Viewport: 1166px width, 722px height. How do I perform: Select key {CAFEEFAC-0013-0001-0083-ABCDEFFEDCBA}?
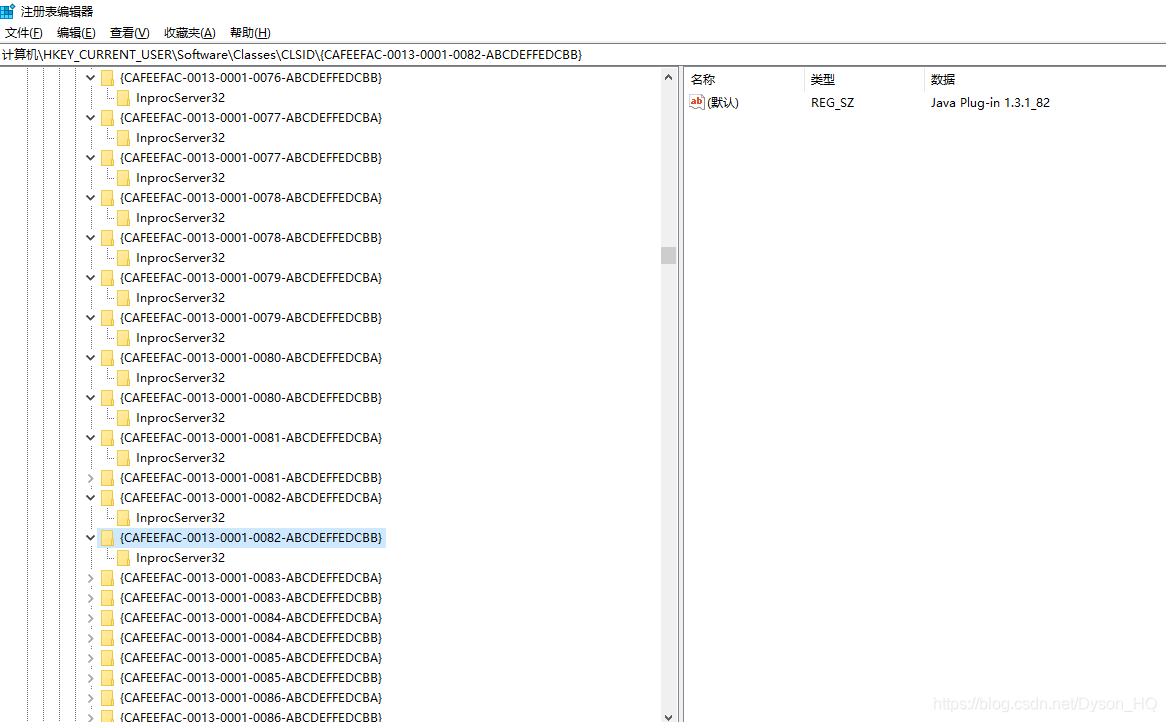point(251,578)
